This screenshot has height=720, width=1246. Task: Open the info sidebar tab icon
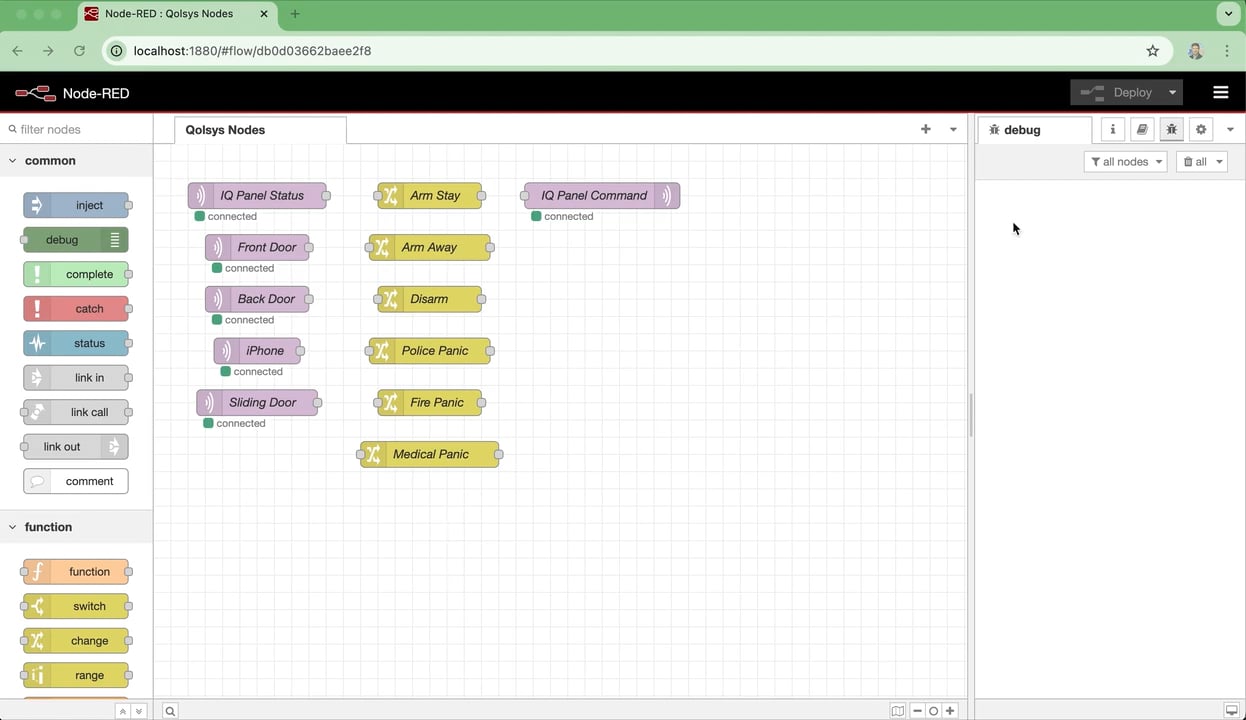point(1112,129)
